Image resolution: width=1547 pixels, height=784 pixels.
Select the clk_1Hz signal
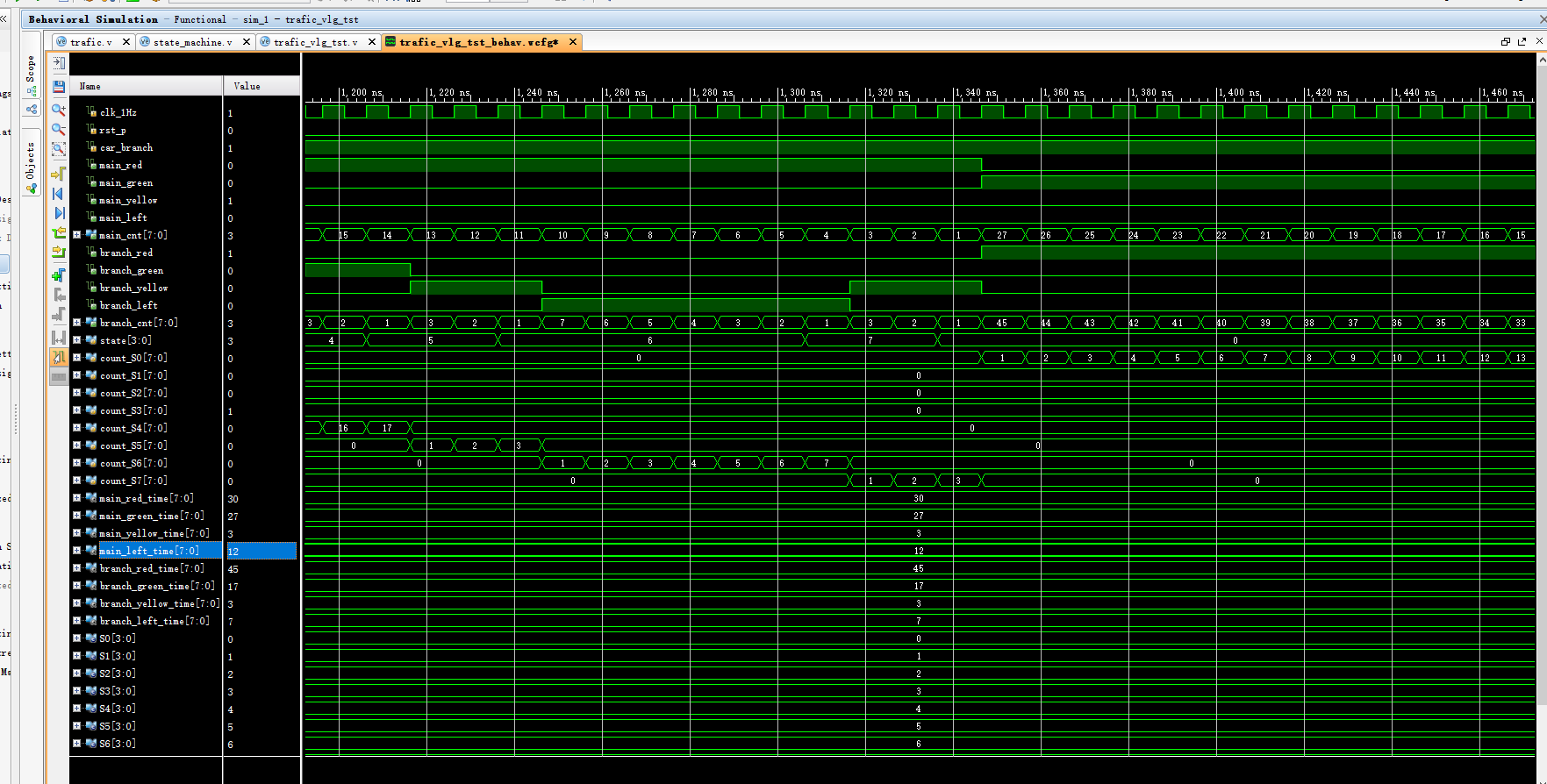[118, 112]
